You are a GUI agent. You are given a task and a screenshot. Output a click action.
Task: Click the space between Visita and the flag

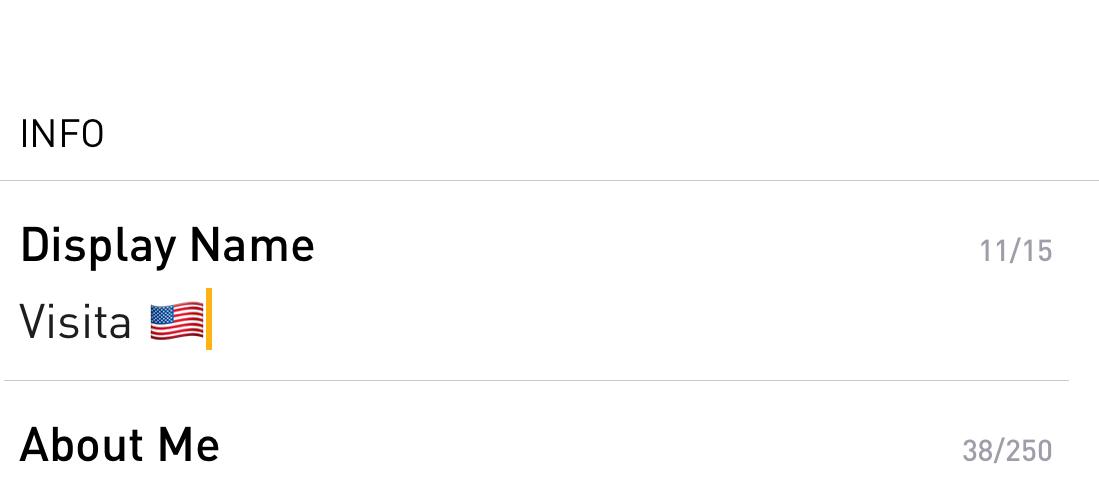[140, 322]
